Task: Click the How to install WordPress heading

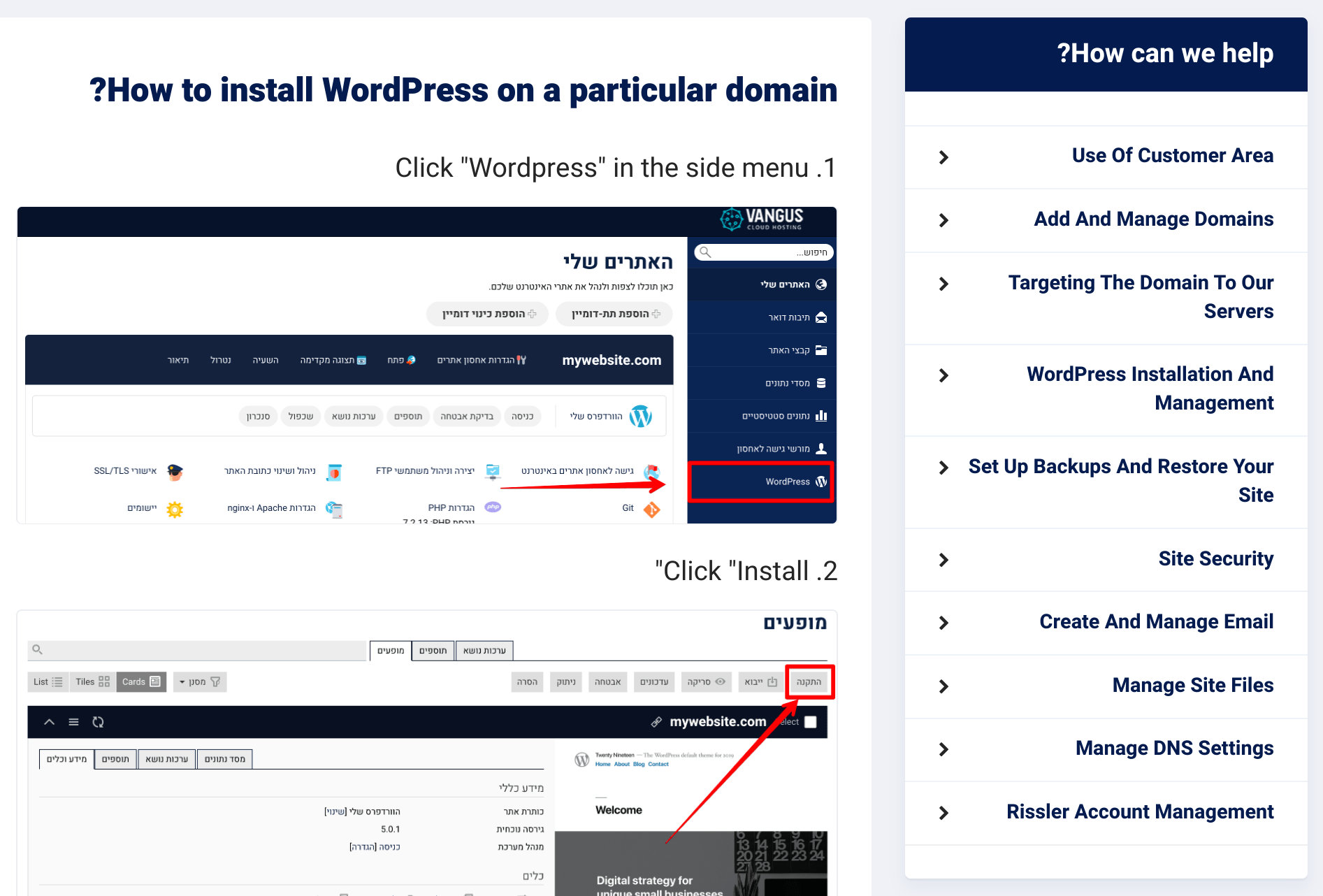Action: (463, 90)
